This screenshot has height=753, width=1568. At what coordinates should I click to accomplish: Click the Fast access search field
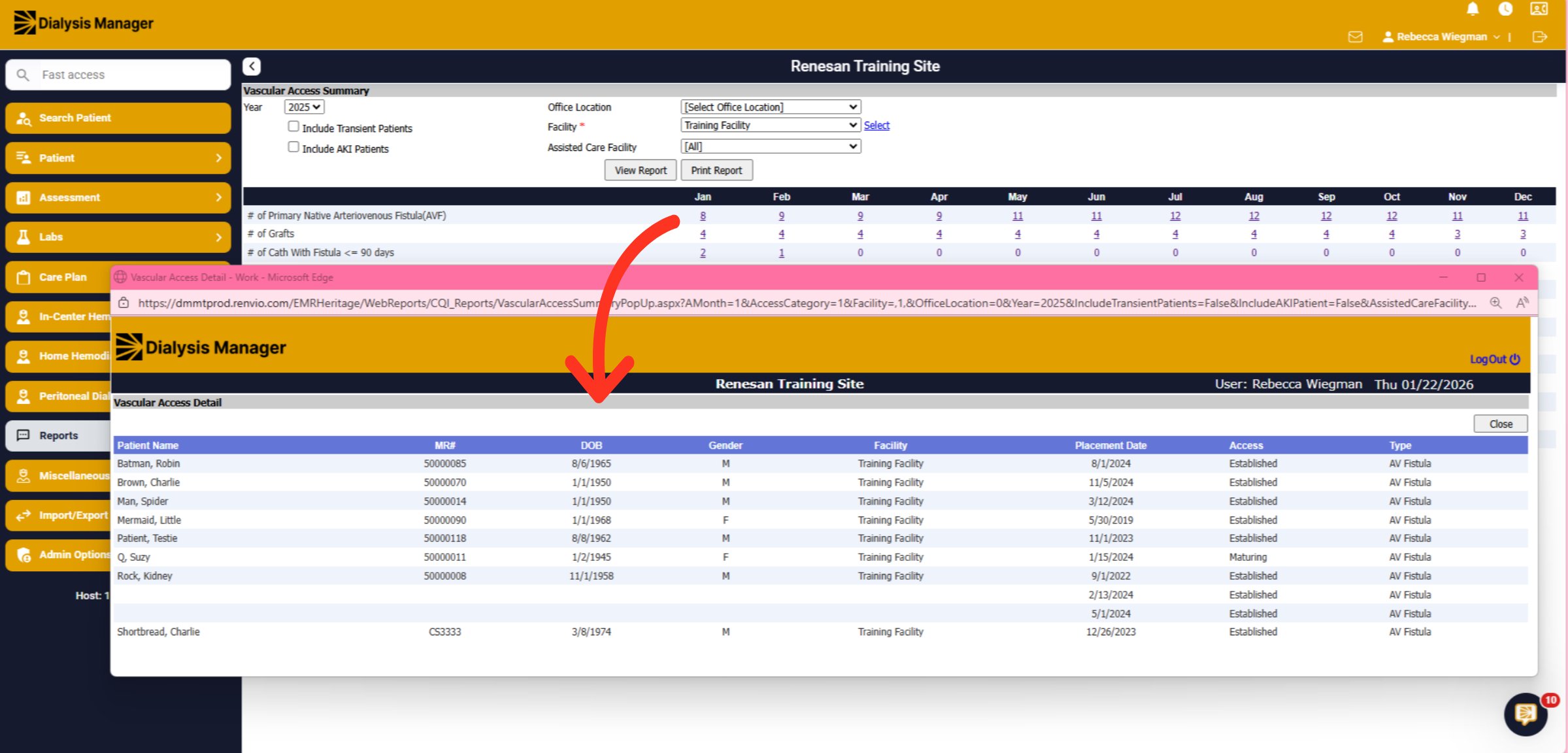(x=118, y=75)
